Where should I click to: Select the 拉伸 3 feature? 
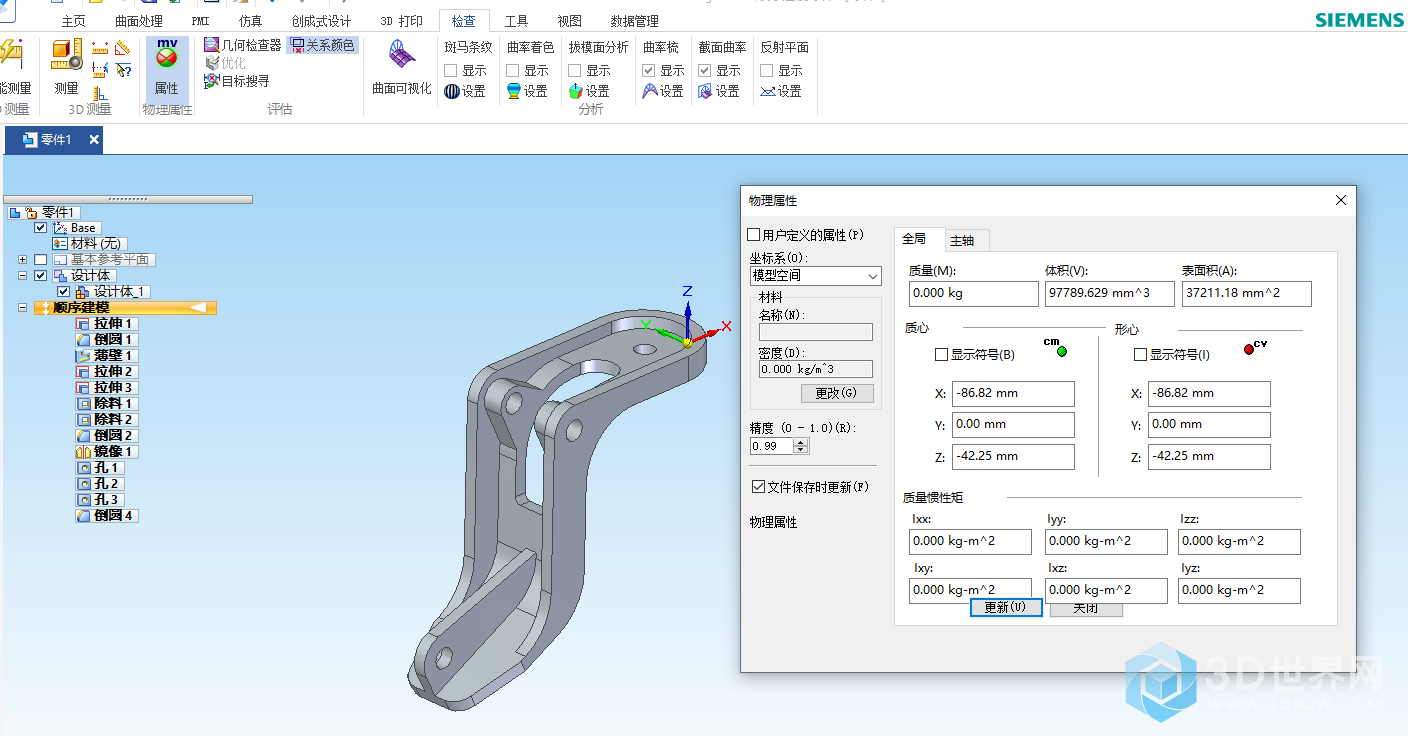pyautogui.click(x=105, y=388)
